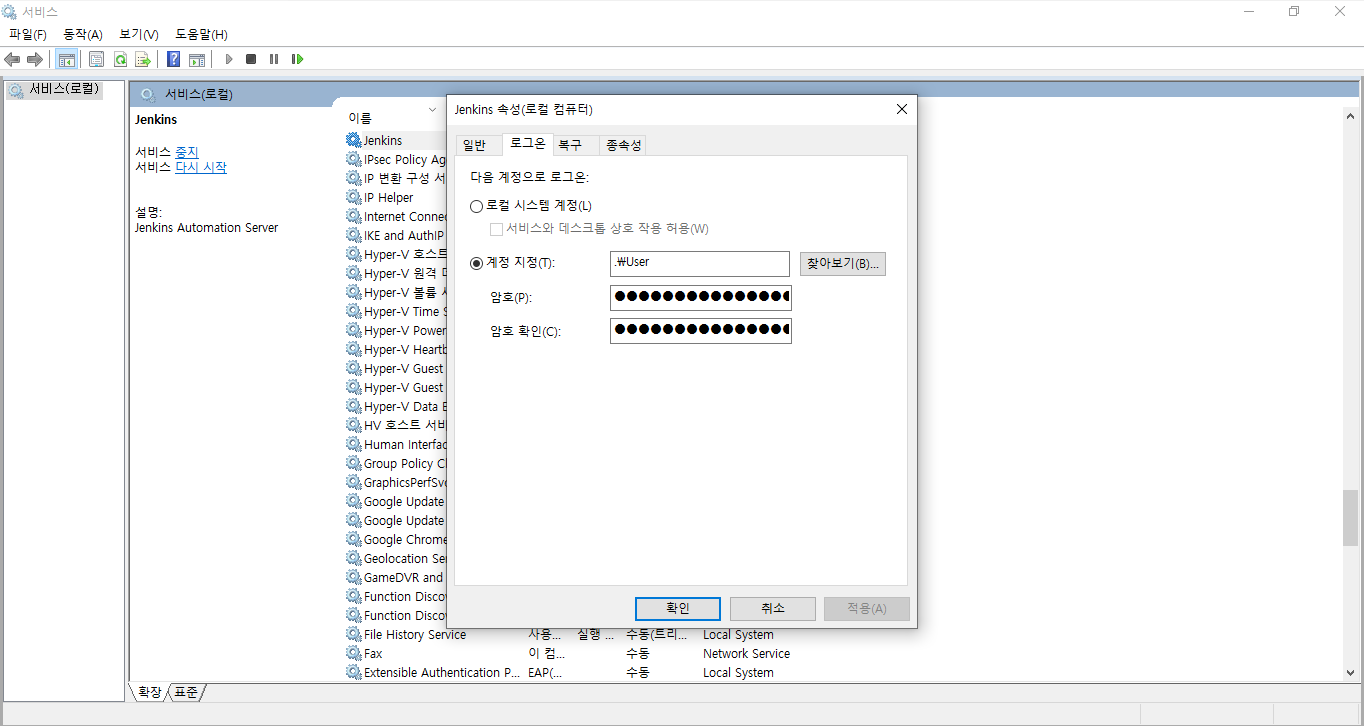The width and height of the screenshot is (1364, 726).
Task: Click the Network Service cell in Fax row
Action: click(x=746, y=653)
